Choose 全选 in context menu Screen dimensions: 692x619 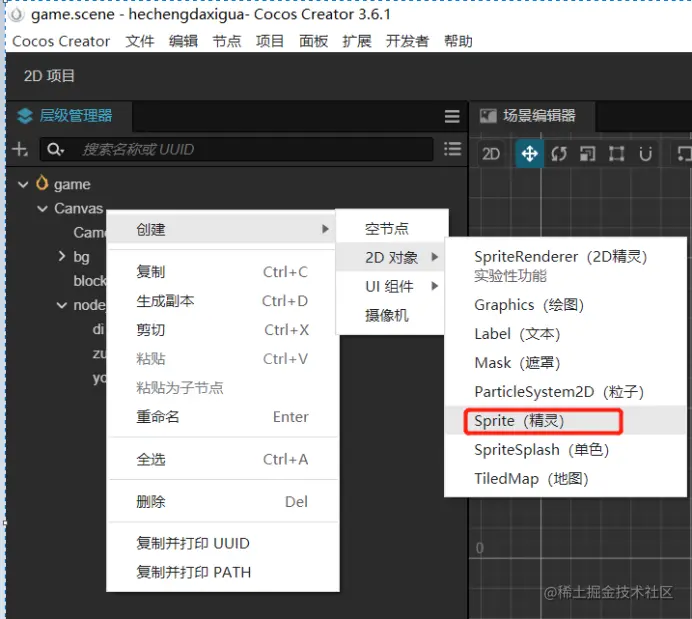pos(223,460)
